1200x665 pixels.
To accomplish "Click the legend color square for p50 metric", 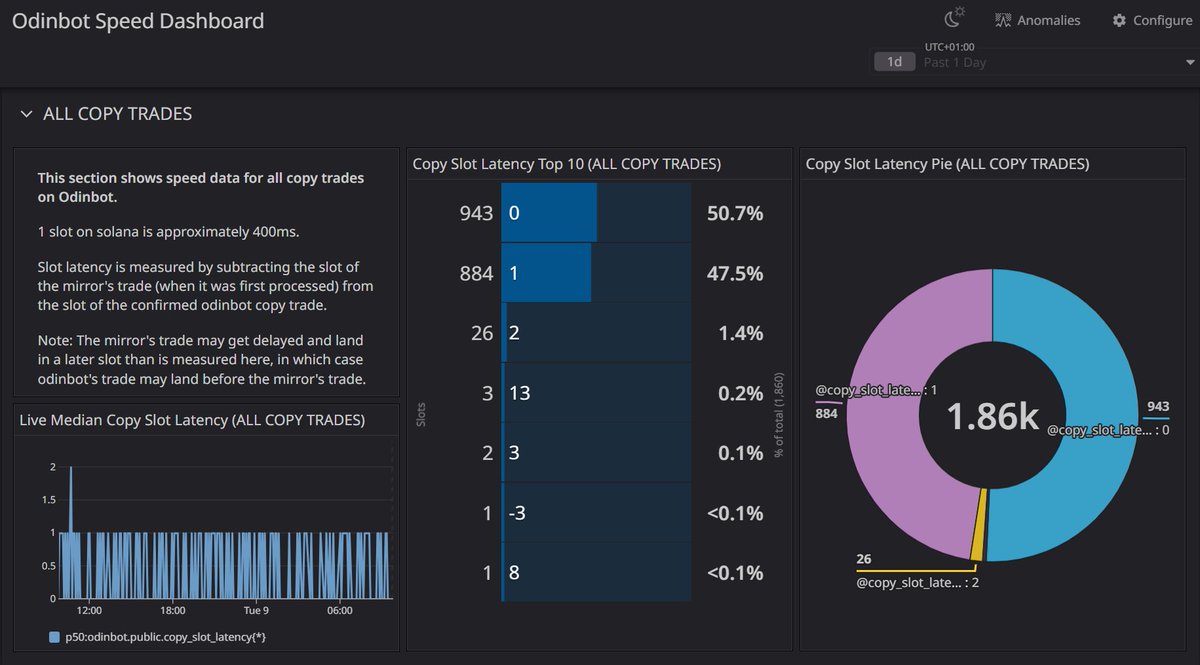I will tap(54, 636).
